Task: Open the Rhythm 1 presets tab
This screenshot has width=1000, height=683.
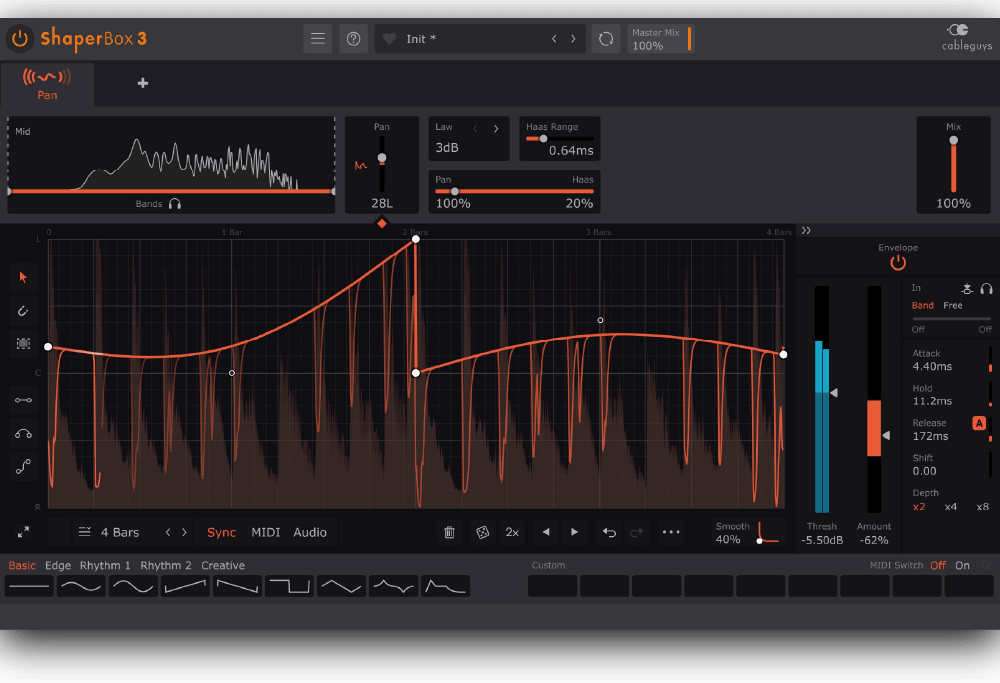Action: point(105,566)
